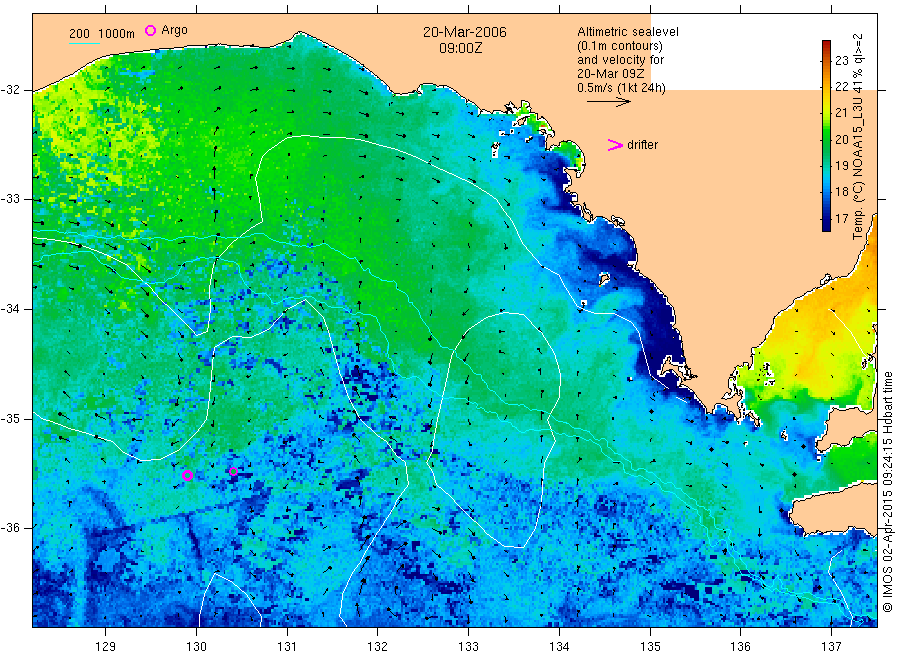Click the 137 longitude axis label
The height and width of the screenshot is (660, 900).
tap(831, 647)
